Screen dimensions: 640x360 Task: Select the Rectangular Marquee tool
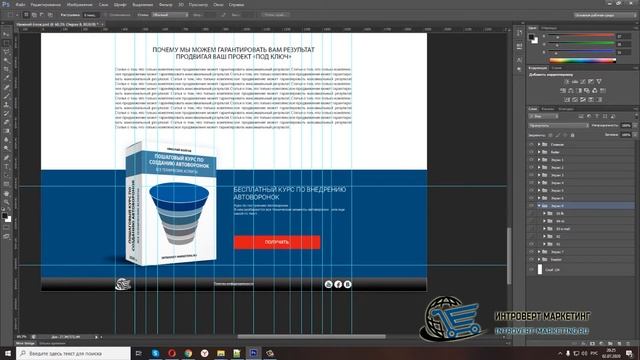[x=6, y=43]
